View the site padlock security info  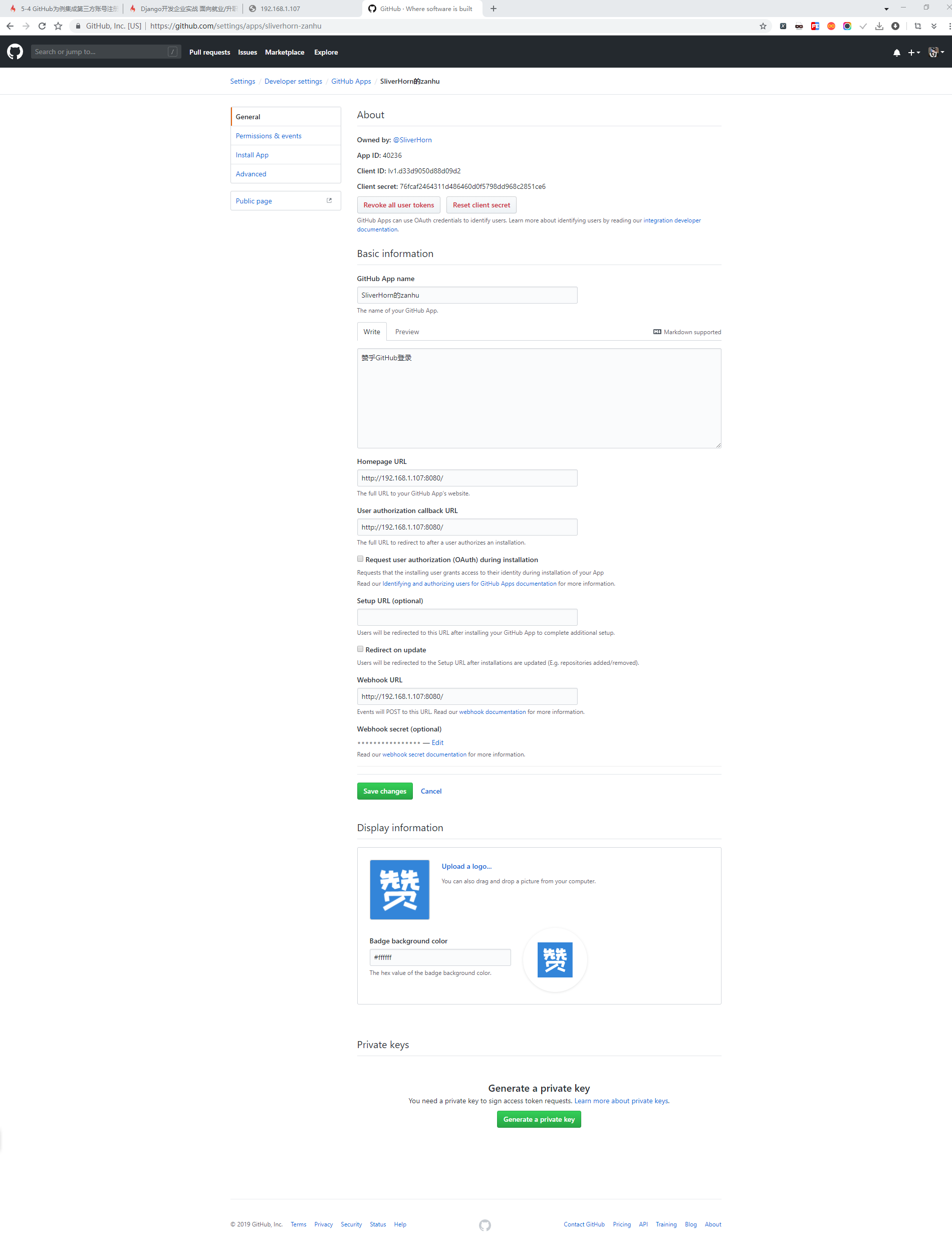(78, 26)
